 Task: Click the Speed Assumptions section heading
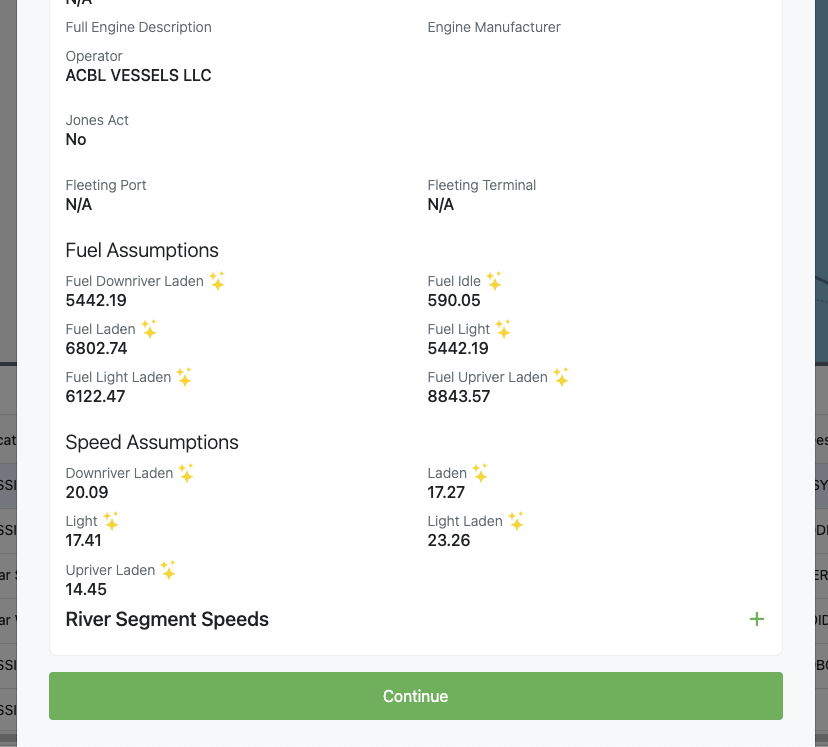152,442
